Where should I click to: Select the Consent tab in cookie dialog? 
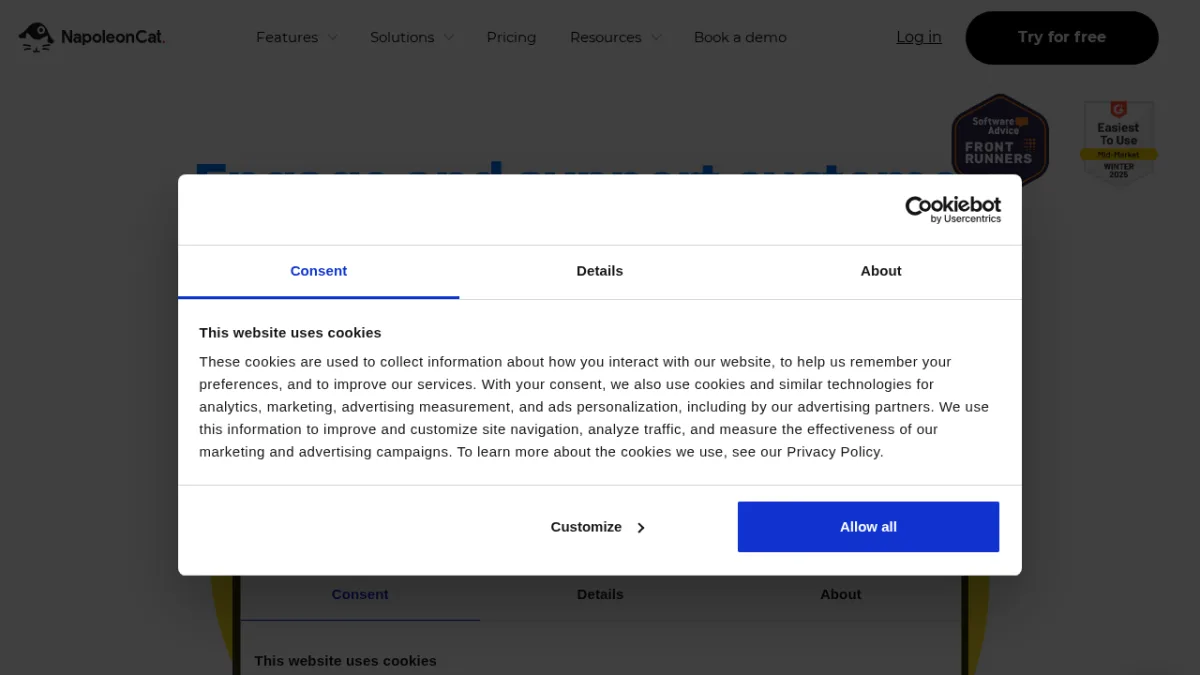pyautogui.click(x=319, y=271)
